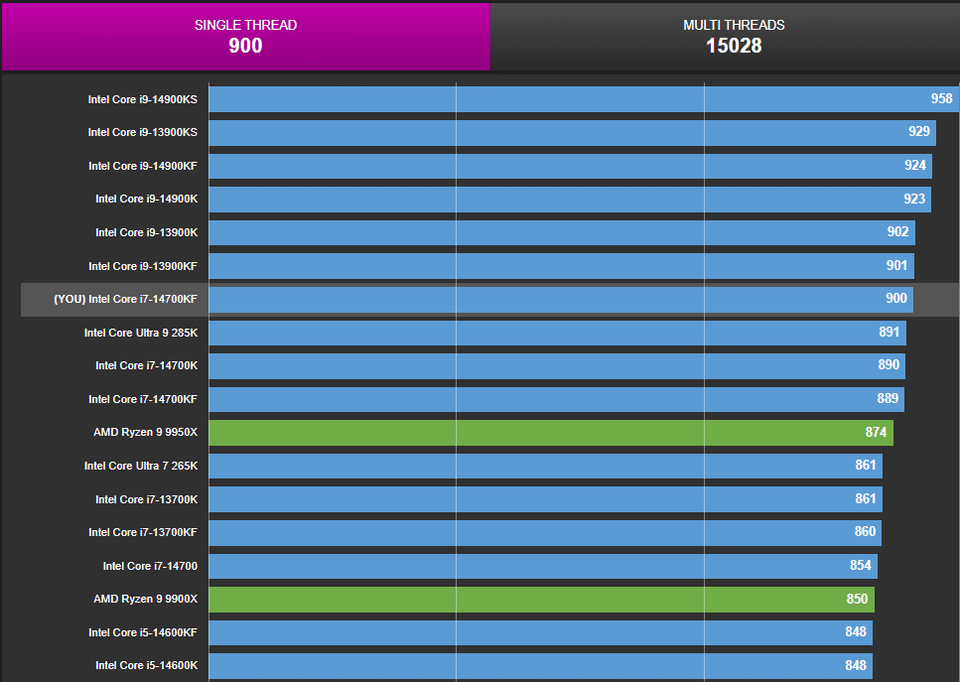The height and width of the screenshot is (682, 960).
Task: Select the AMD Ryzen 9 9950X label
Action: (x=146, y=432)
